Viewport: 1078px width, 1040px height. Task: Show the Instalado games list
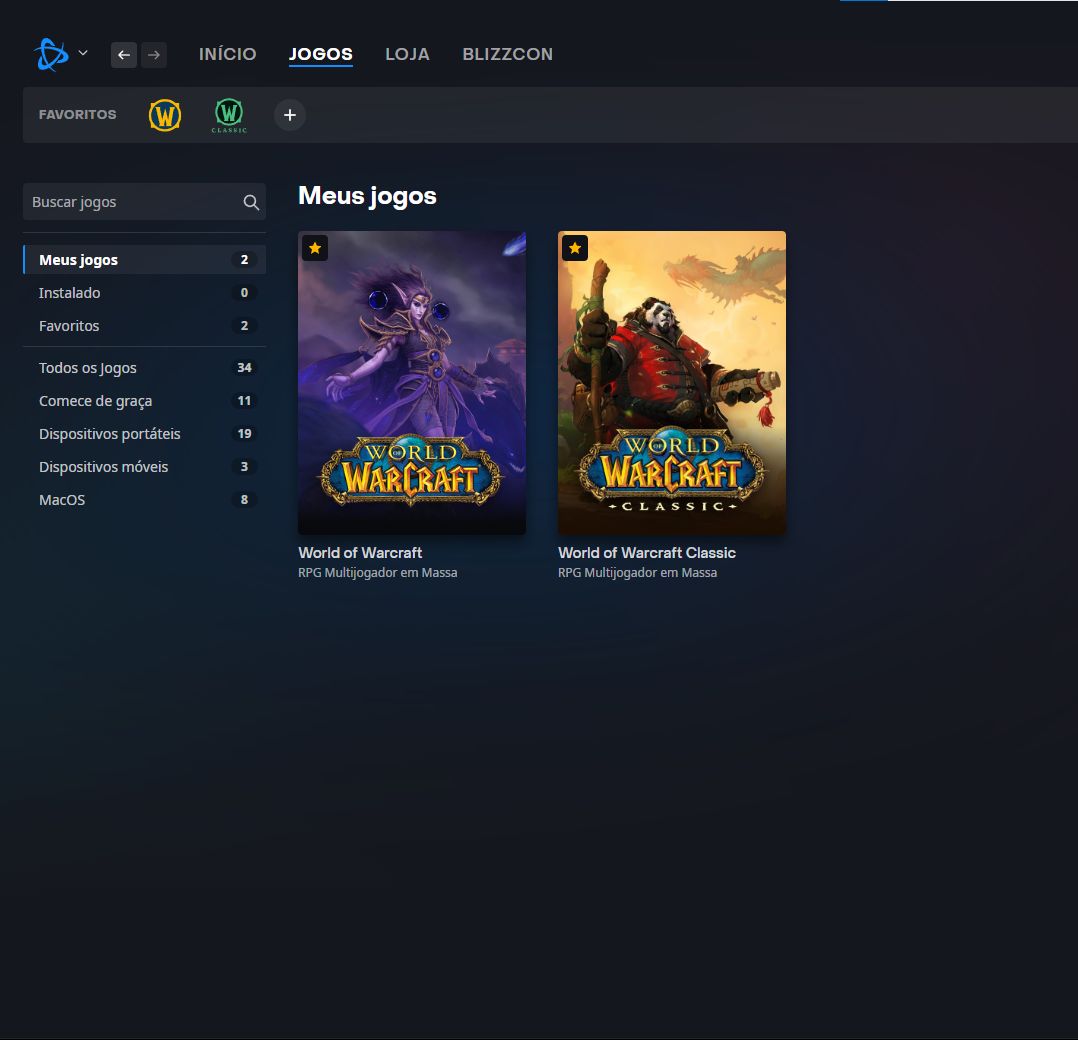point(144,293)
